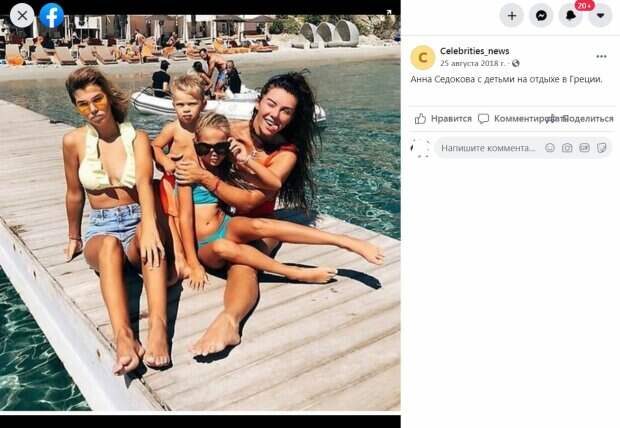Click Комментировать to comment
Image resolution: width=620 pixels, height=428 pixels.
[518, 118]
